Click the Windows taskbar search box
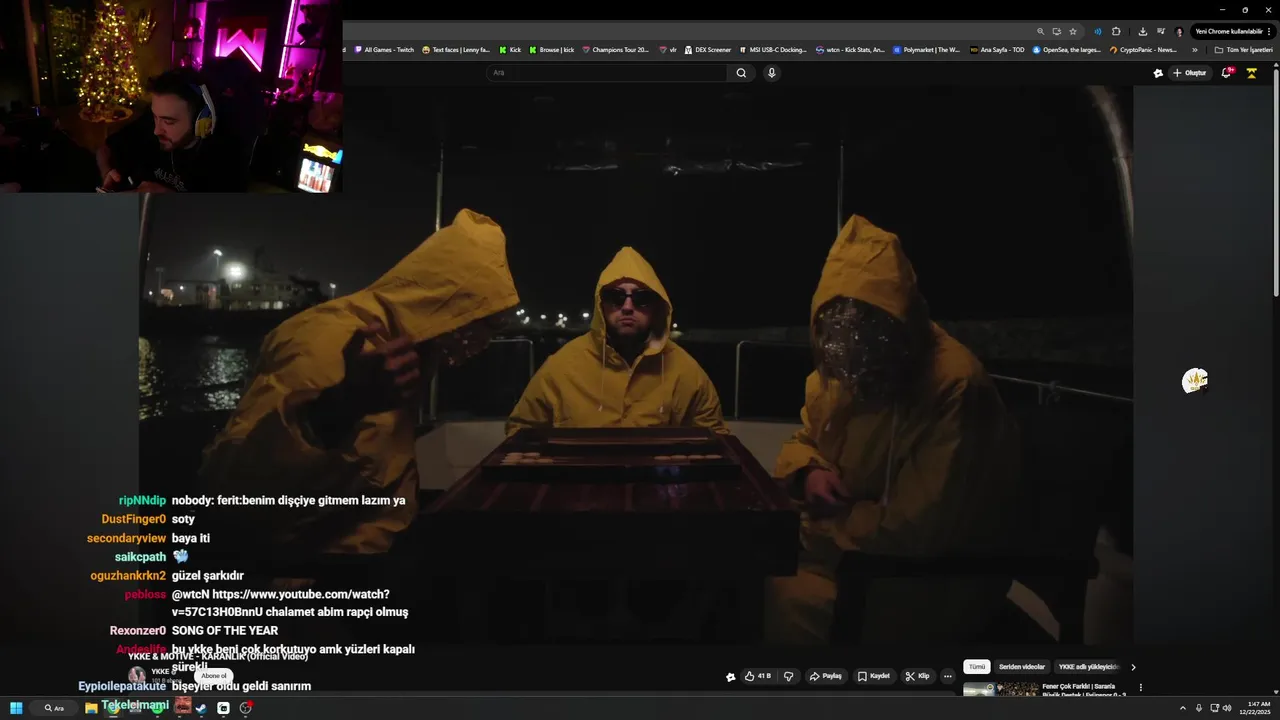The height and width of the screenshot is (720, 1280). point(54,708)
